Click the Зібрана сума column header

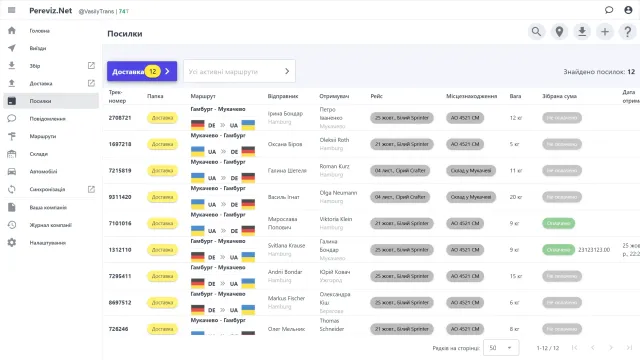click(559, 96)
